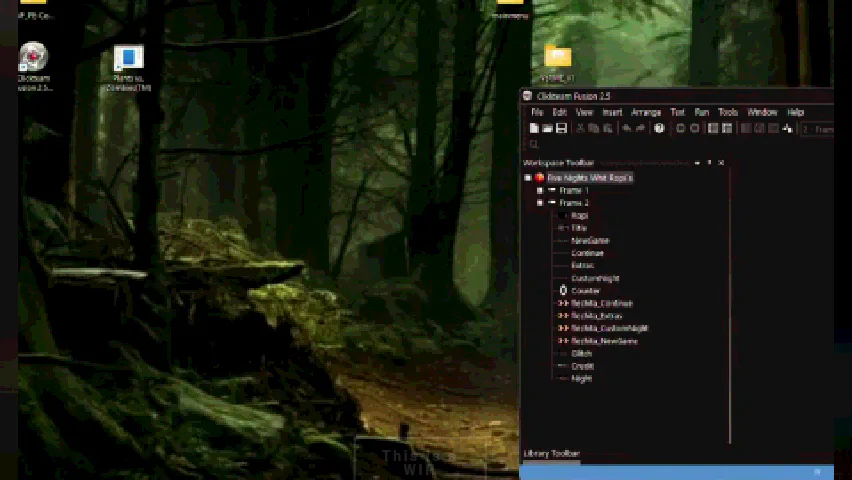This screenshot has width=852, height=480.
Task: Click the red arrows icon beside Rechila_Extras
Action: click(x=563, y=316)
